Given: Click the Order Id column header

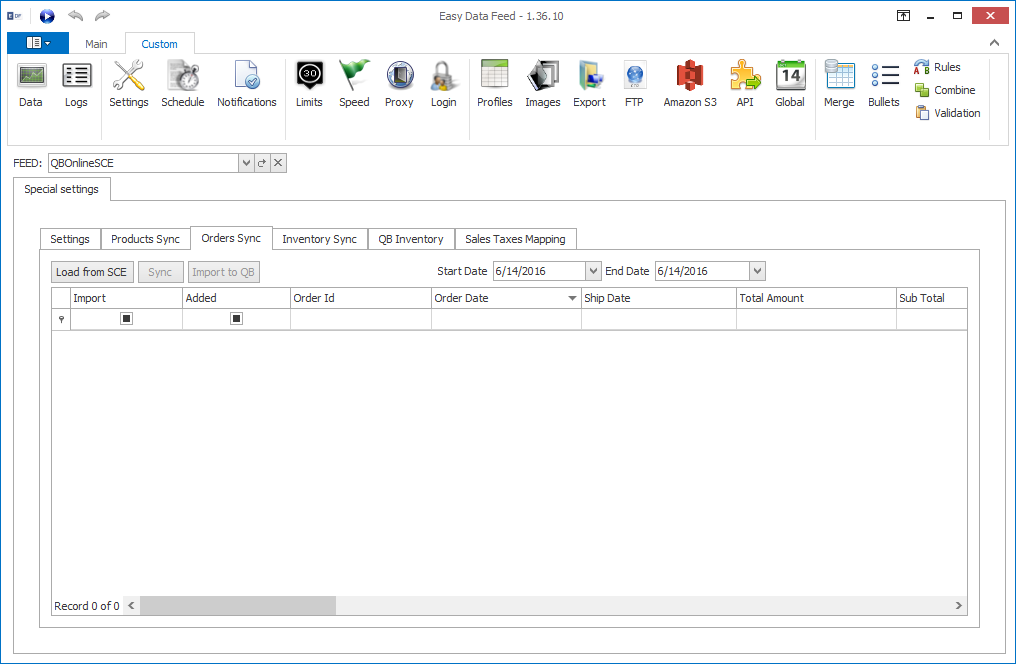Looking at the screenshot, I should (360, 298).
